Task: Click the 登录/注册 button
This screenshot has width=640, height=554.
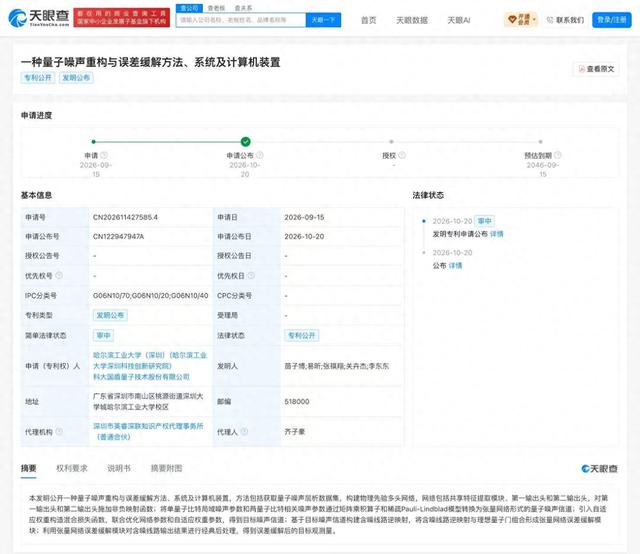Action: point(611,20)
